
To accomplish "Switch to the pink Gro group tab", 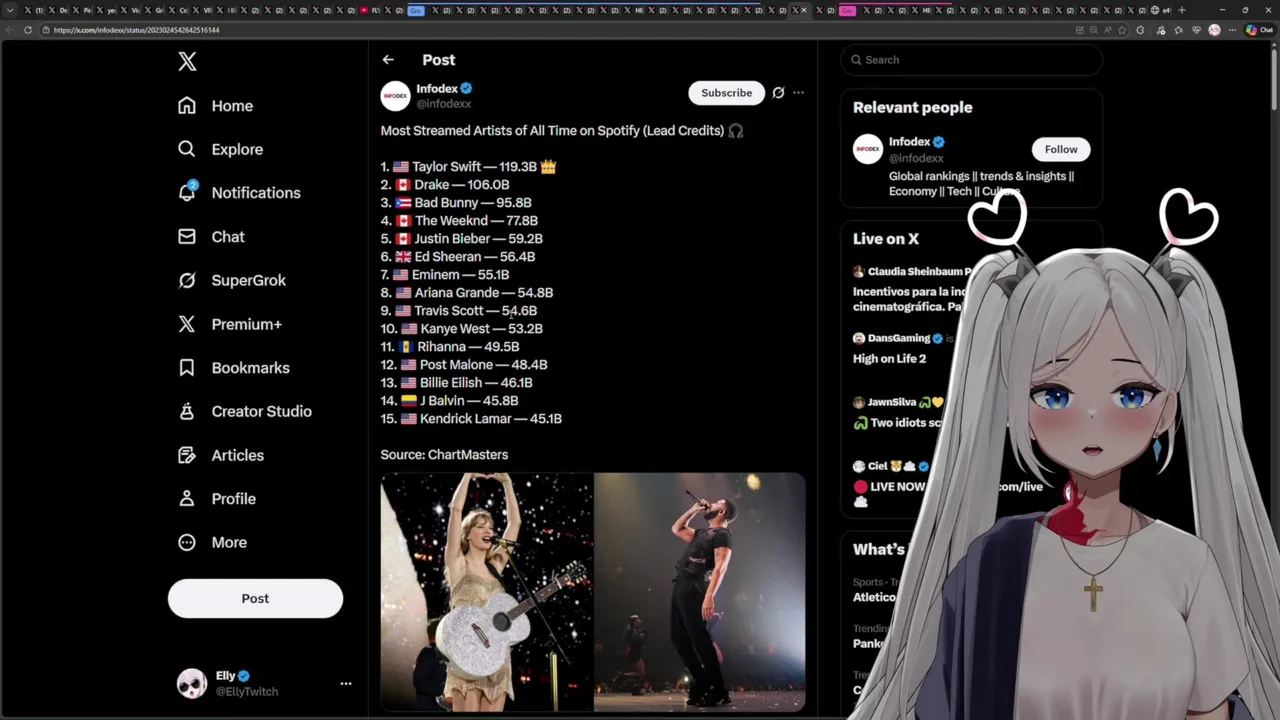I will click(x=847, y=10).
